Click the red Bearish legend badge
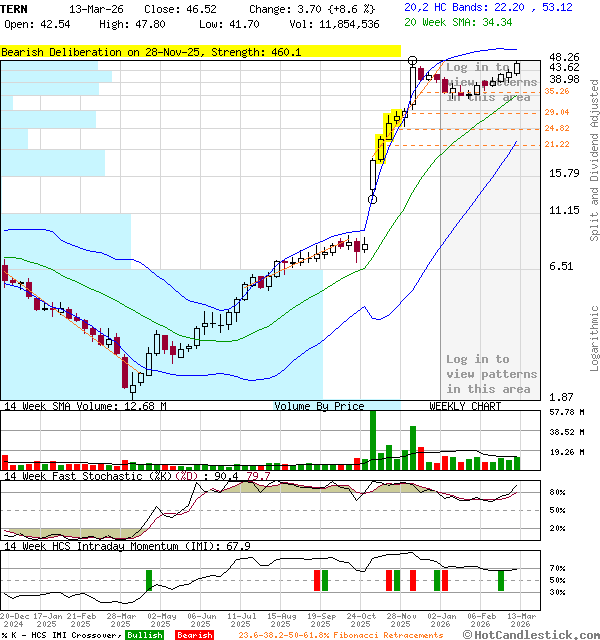The height and width of the screenshot is (640, 600). [194, 634]
